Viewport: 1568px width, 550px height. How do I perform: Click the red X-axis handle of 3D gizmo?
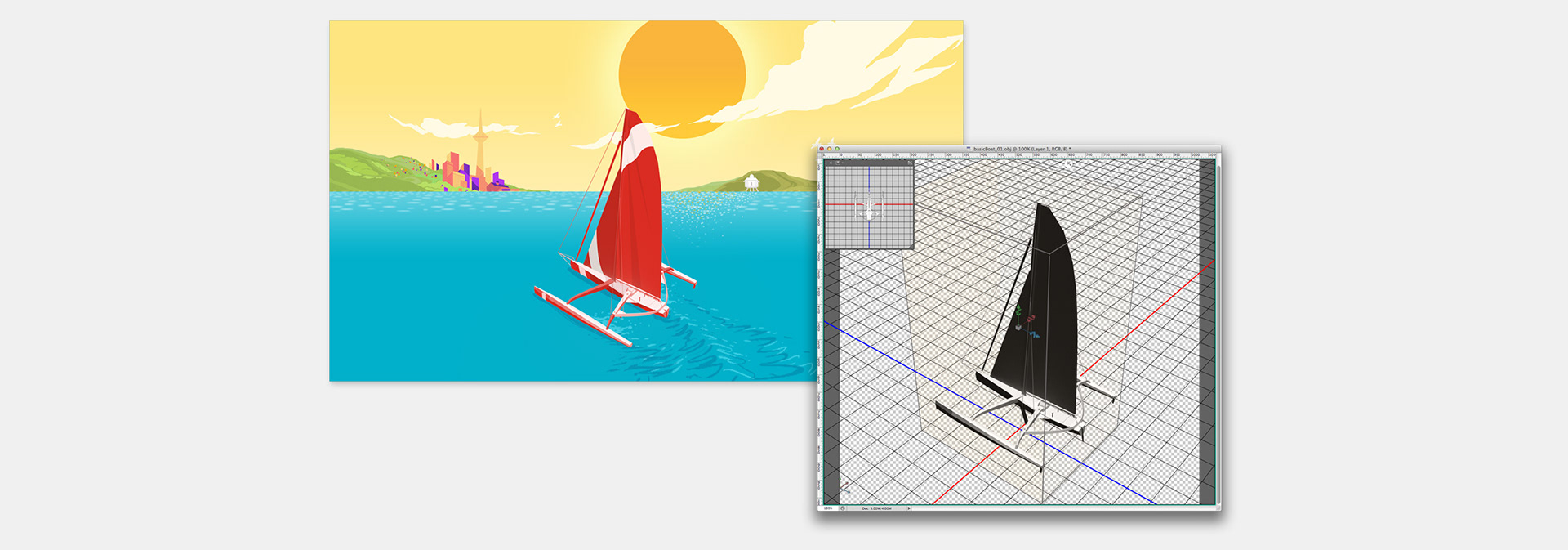(x=1031, y=318)
